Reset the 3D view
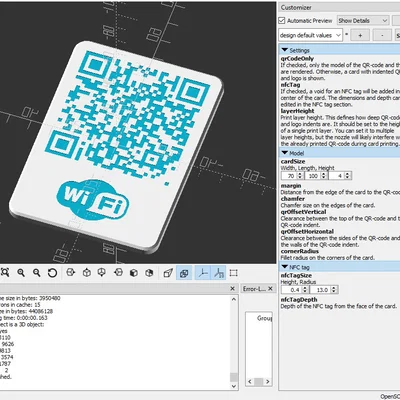Screen dimensions: 400x400 pos(52,273)
